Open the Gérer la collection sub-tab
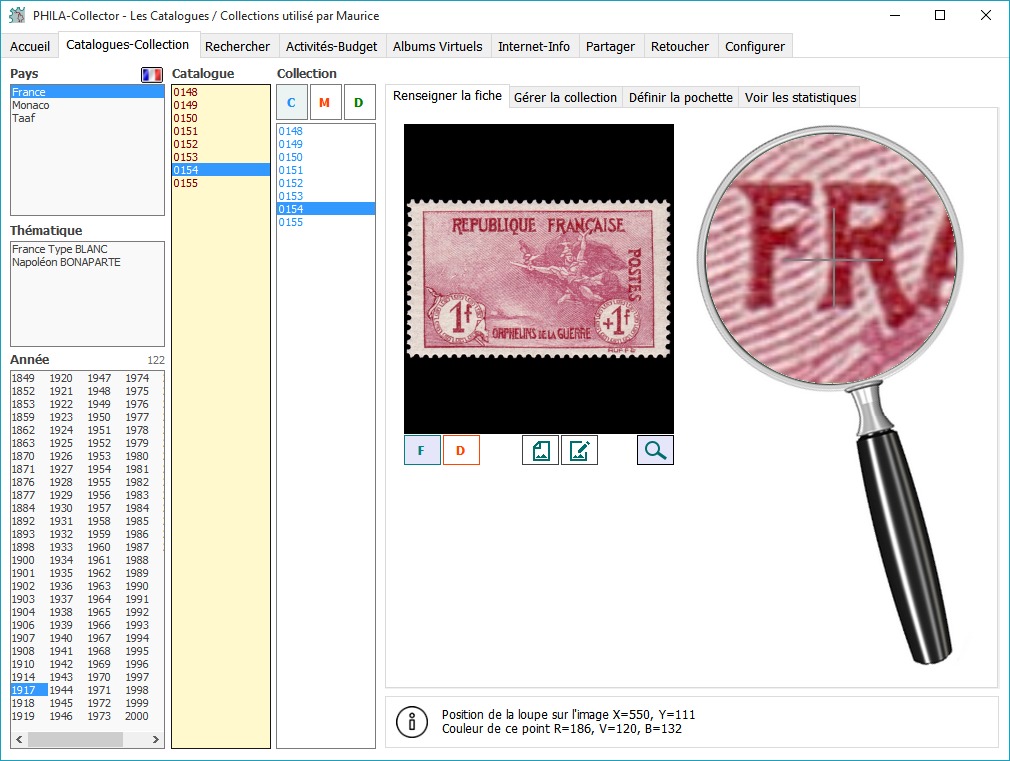This screenshot has width=1010, height=761. click(x=565, y=97)
